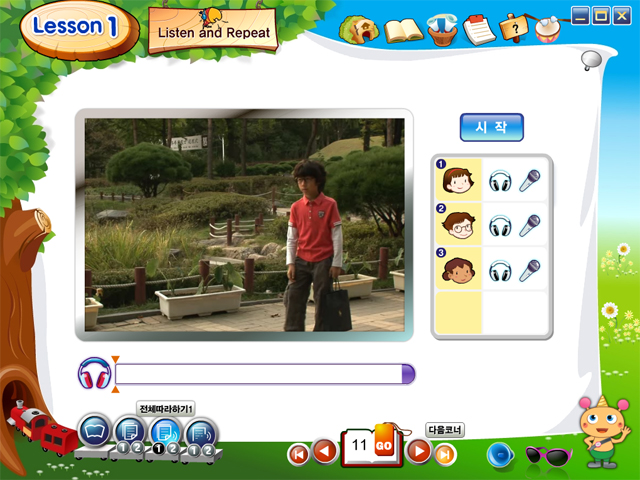Viewport: 640px width, 480px height.
Task: Click the orange GO button
Action: [383, 446]
